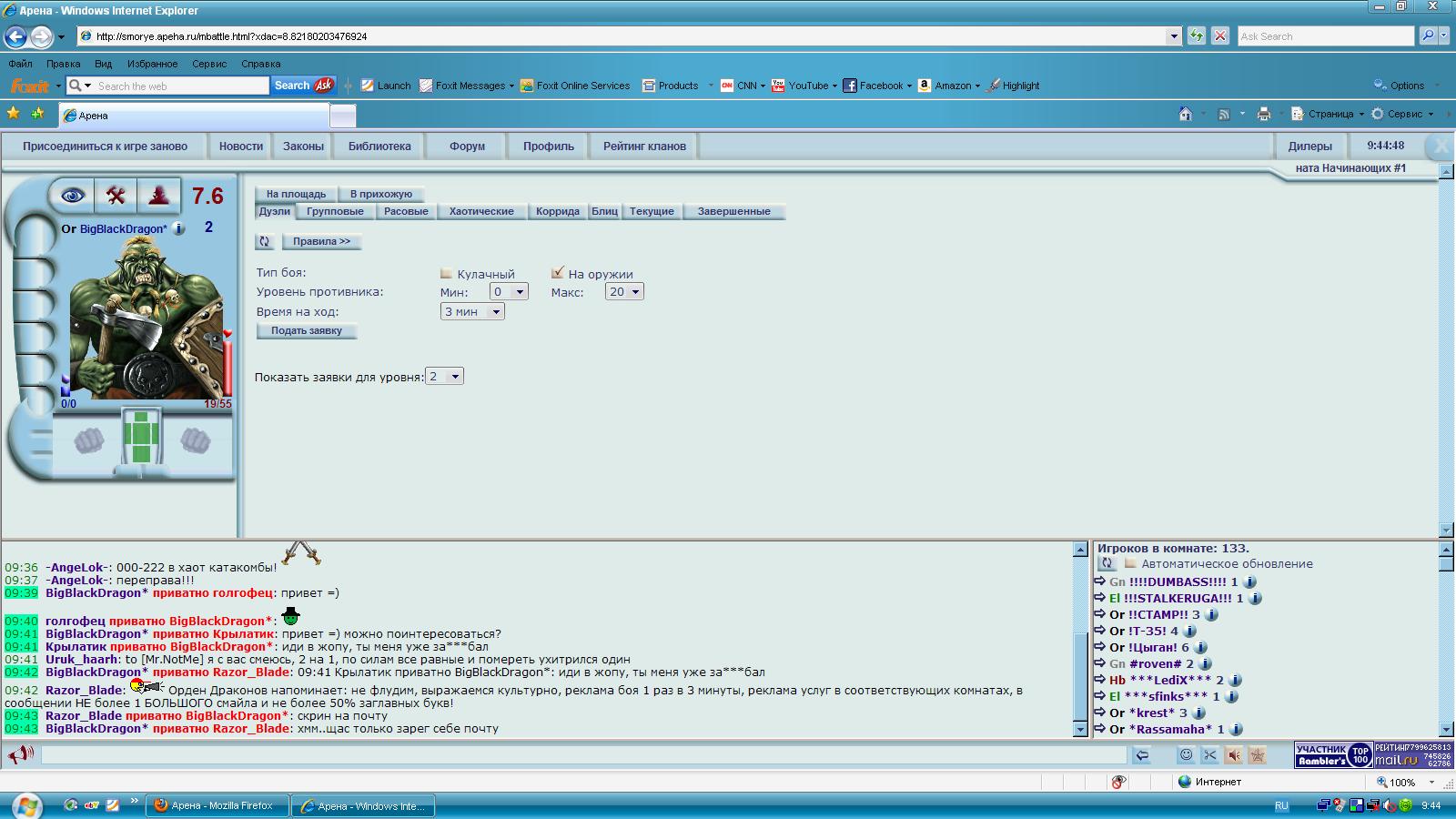Open info for player !T-35!
The height and width of the screenshot is (819, 1456).
[1188, 632]
